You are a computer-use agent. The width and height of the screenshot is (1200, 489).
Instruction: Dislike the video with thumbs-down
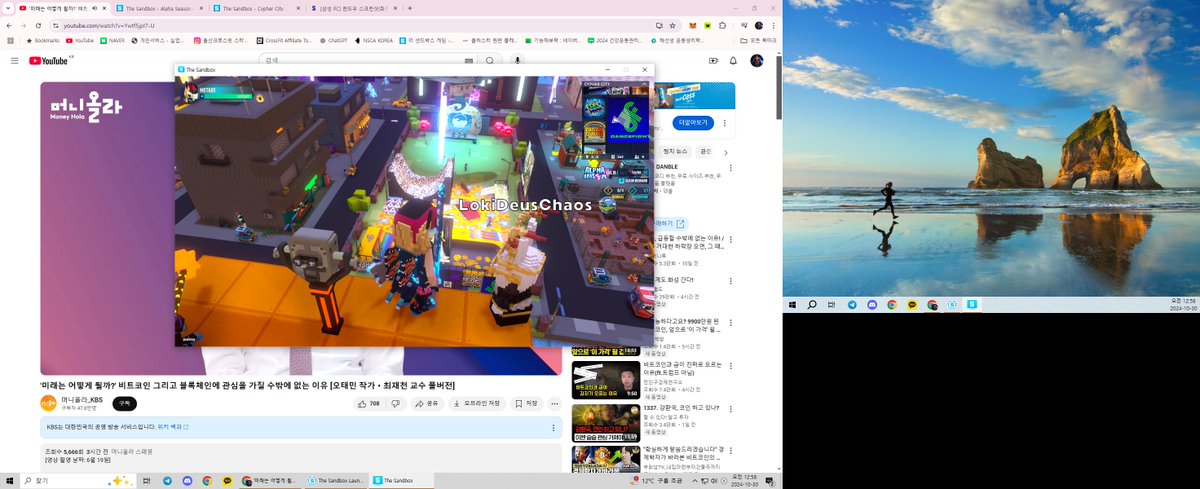[x=396, y=404]
